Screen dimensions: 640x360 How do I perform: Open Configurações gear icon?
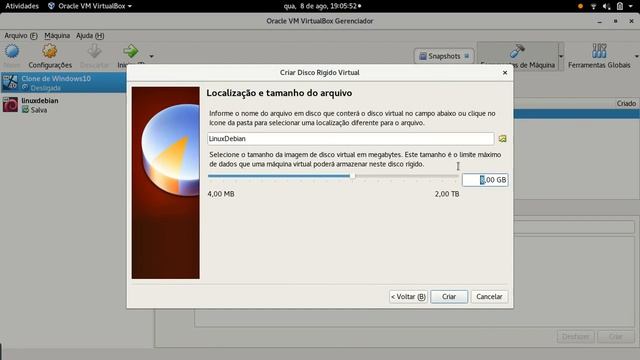(50, 52)
